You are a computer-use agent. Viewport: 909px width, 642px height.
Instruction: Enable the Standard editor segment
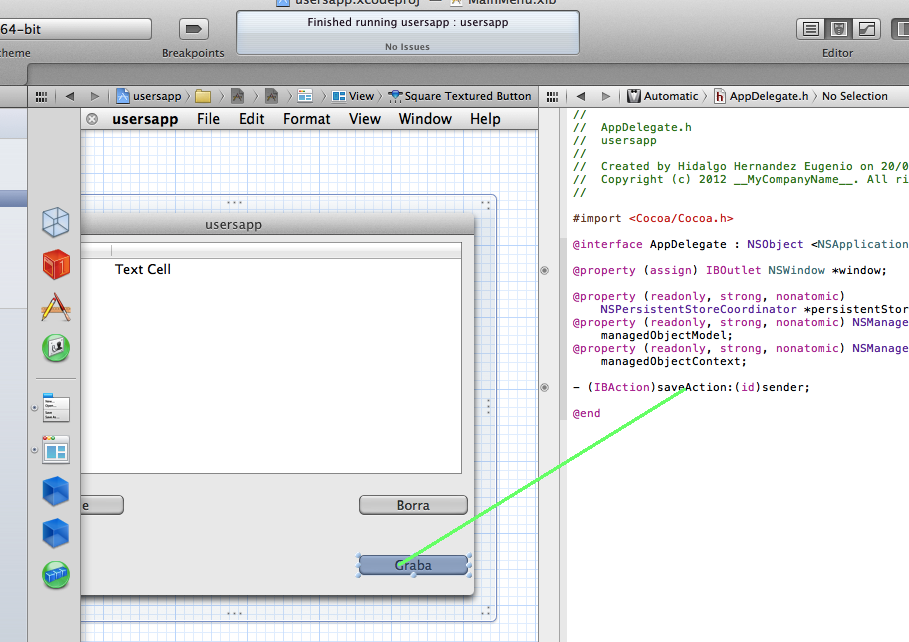[x=811, y=28]
